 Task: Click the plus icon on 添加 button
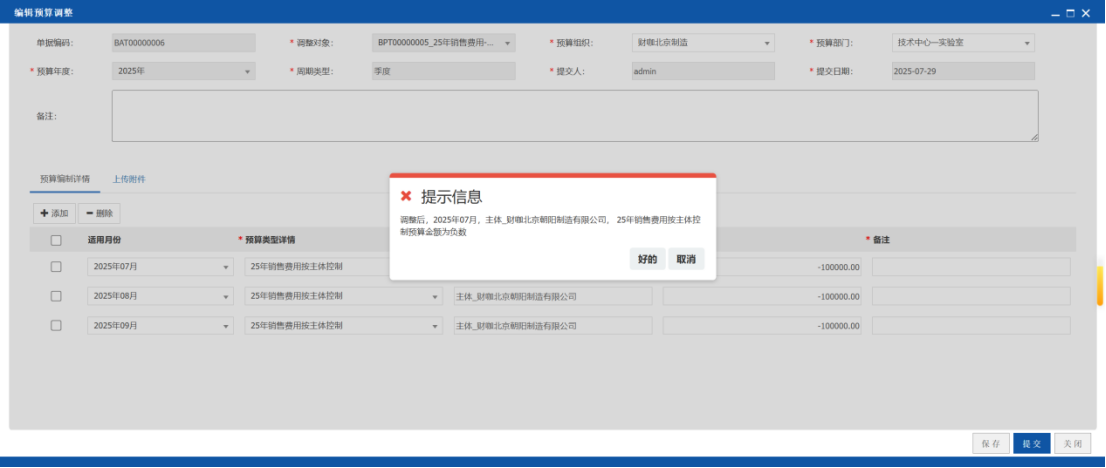(x=44, y=213)
